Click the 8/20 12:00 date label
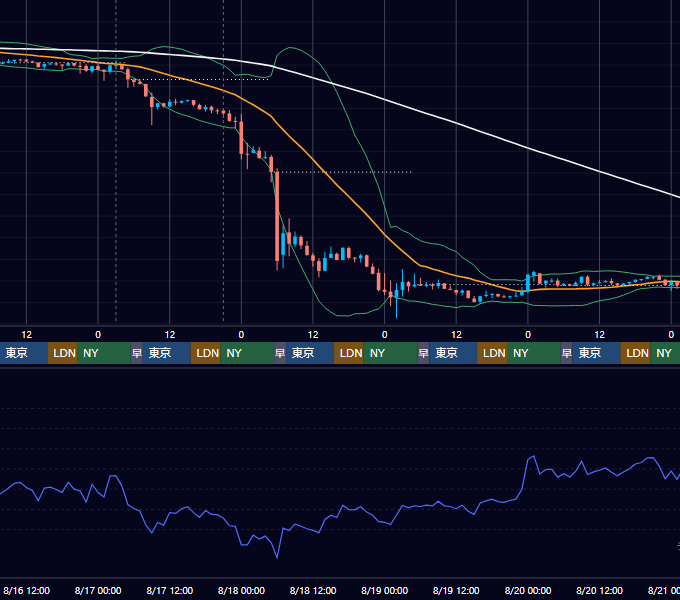The height and width of the screenshot is (600, 680). tap(599, 590)
